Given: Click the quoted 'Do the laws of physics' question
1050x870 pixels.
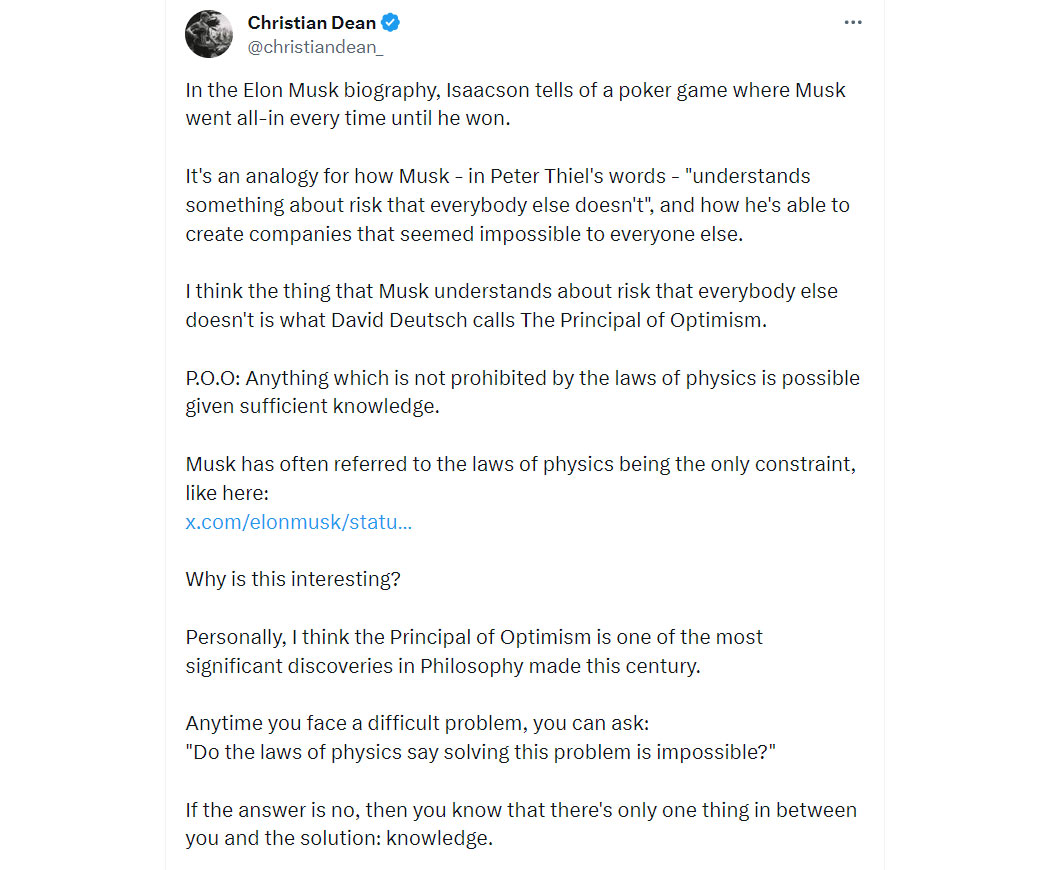Looking at the screenshot, I should tap(480, 752).
